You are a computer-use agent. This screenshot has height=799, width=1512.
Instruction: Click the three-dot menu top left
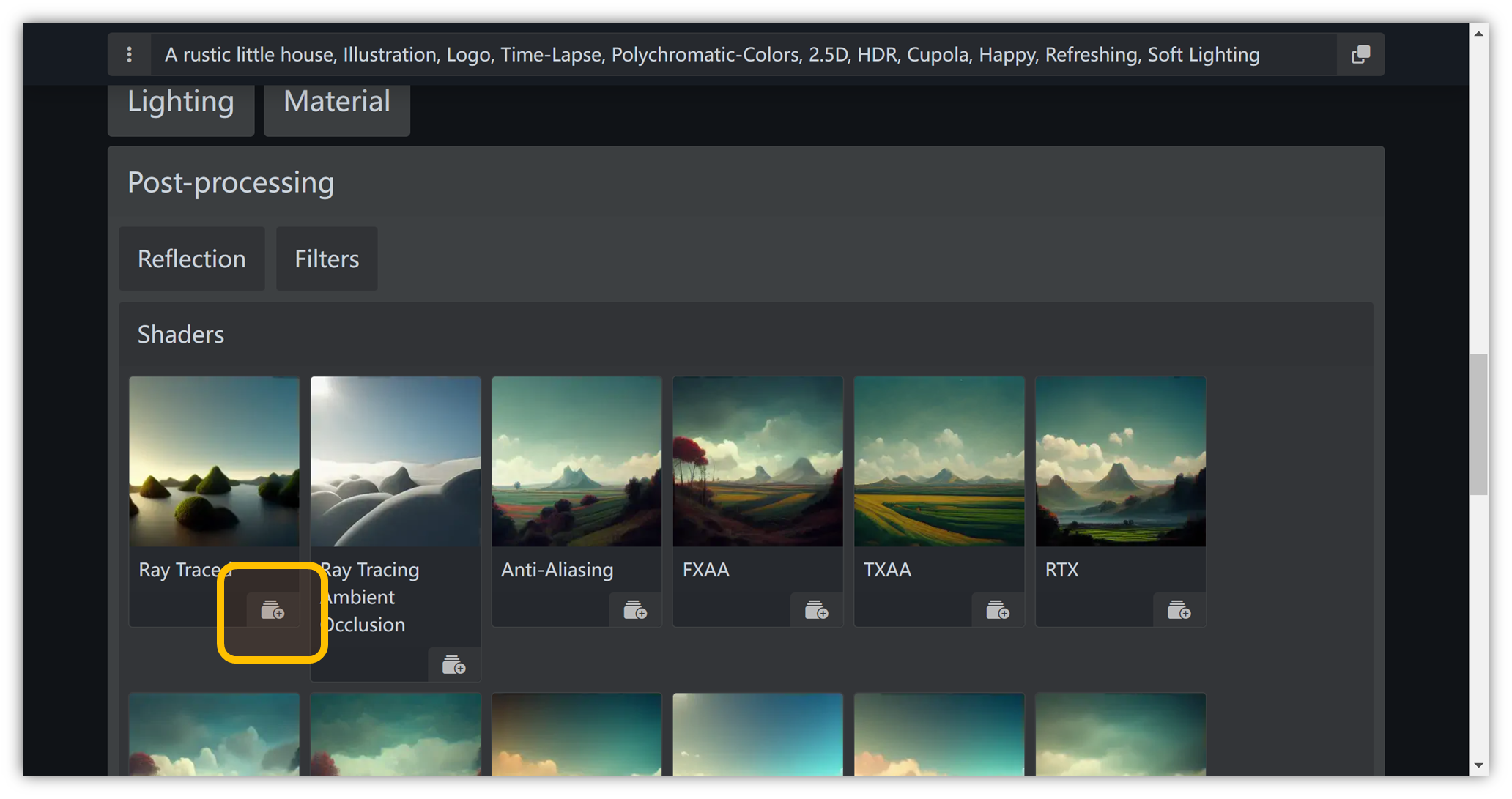coord(129,54)
